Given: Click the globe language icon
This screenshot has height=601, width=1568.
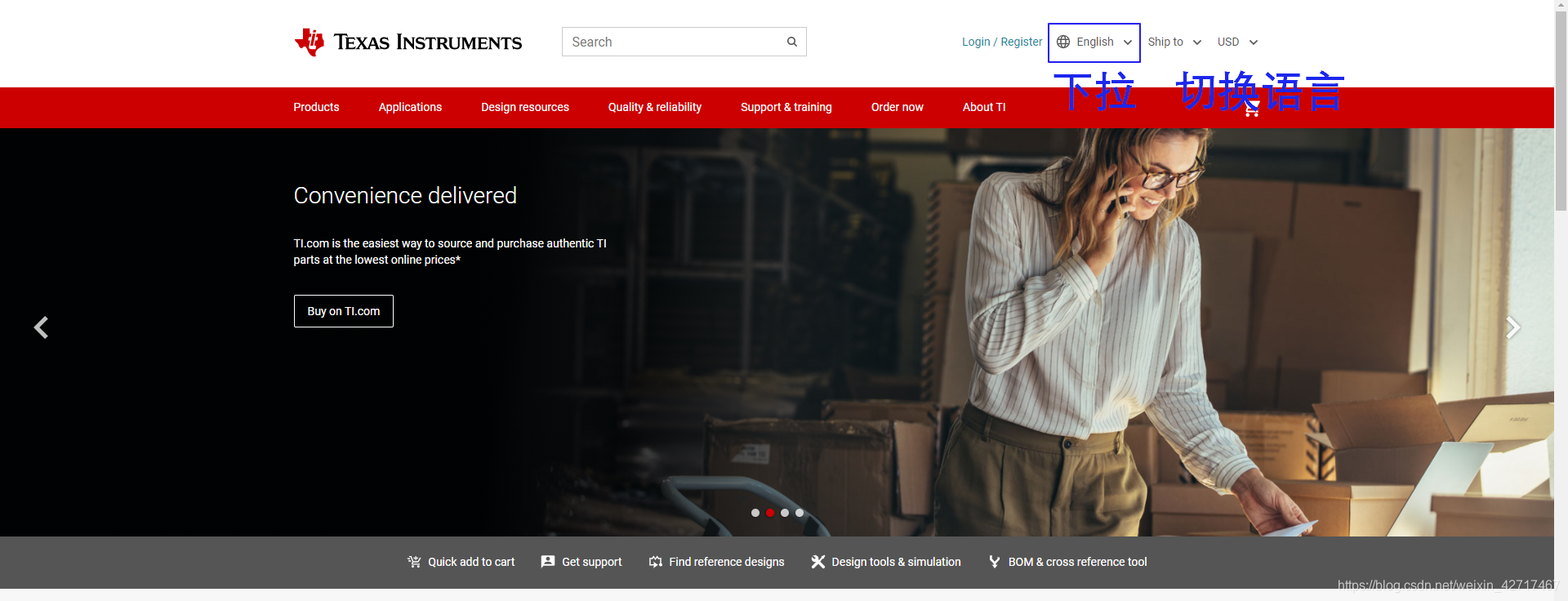Looking at the screenshot, I should click(x=1063, y=42).
